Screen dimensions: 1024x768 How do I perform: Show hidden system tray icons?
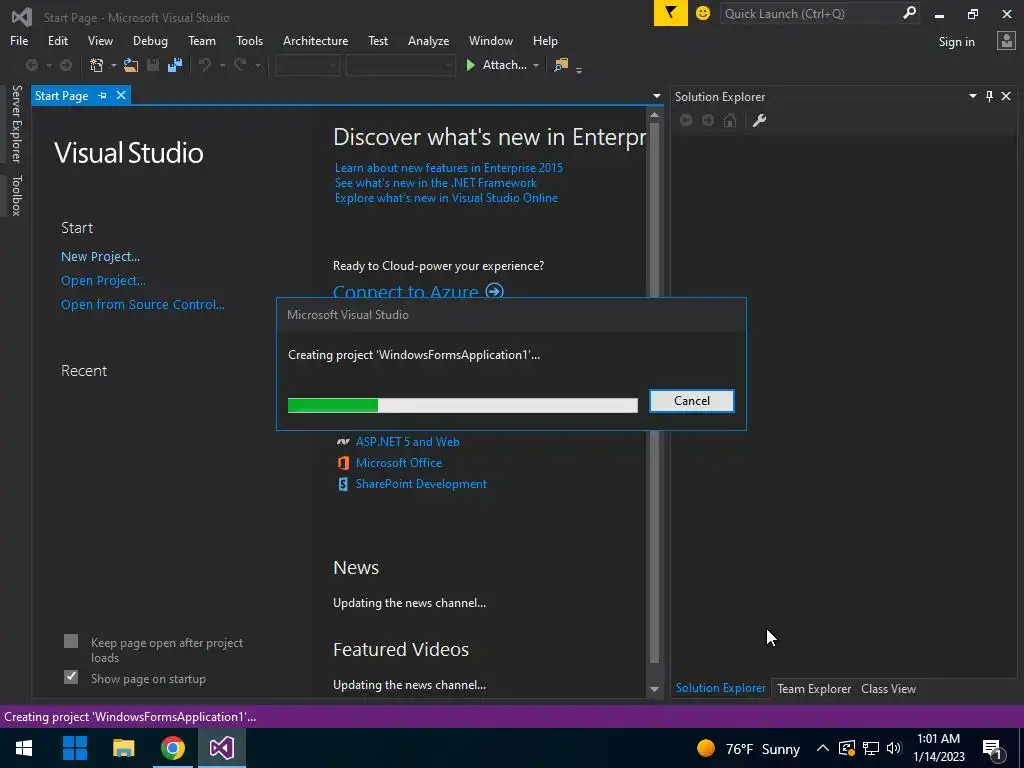coord(823,748)
